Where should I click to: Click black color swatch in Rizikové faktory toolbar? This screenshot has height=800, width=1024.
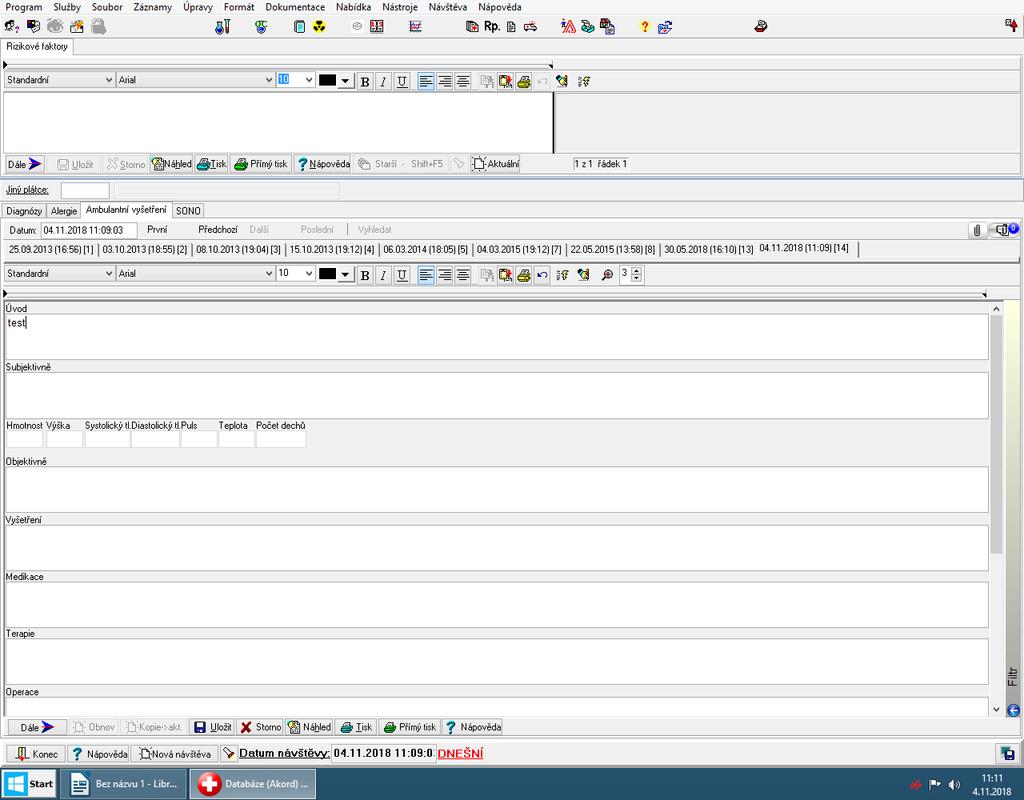(327, 80)
